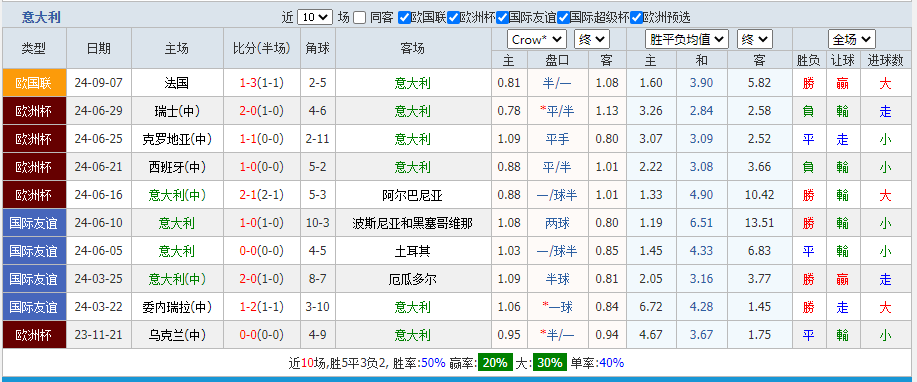Click the 欧洲杯 label for 23-11-21
Viewport: 917px width, 382px height.
pos(35,335)
